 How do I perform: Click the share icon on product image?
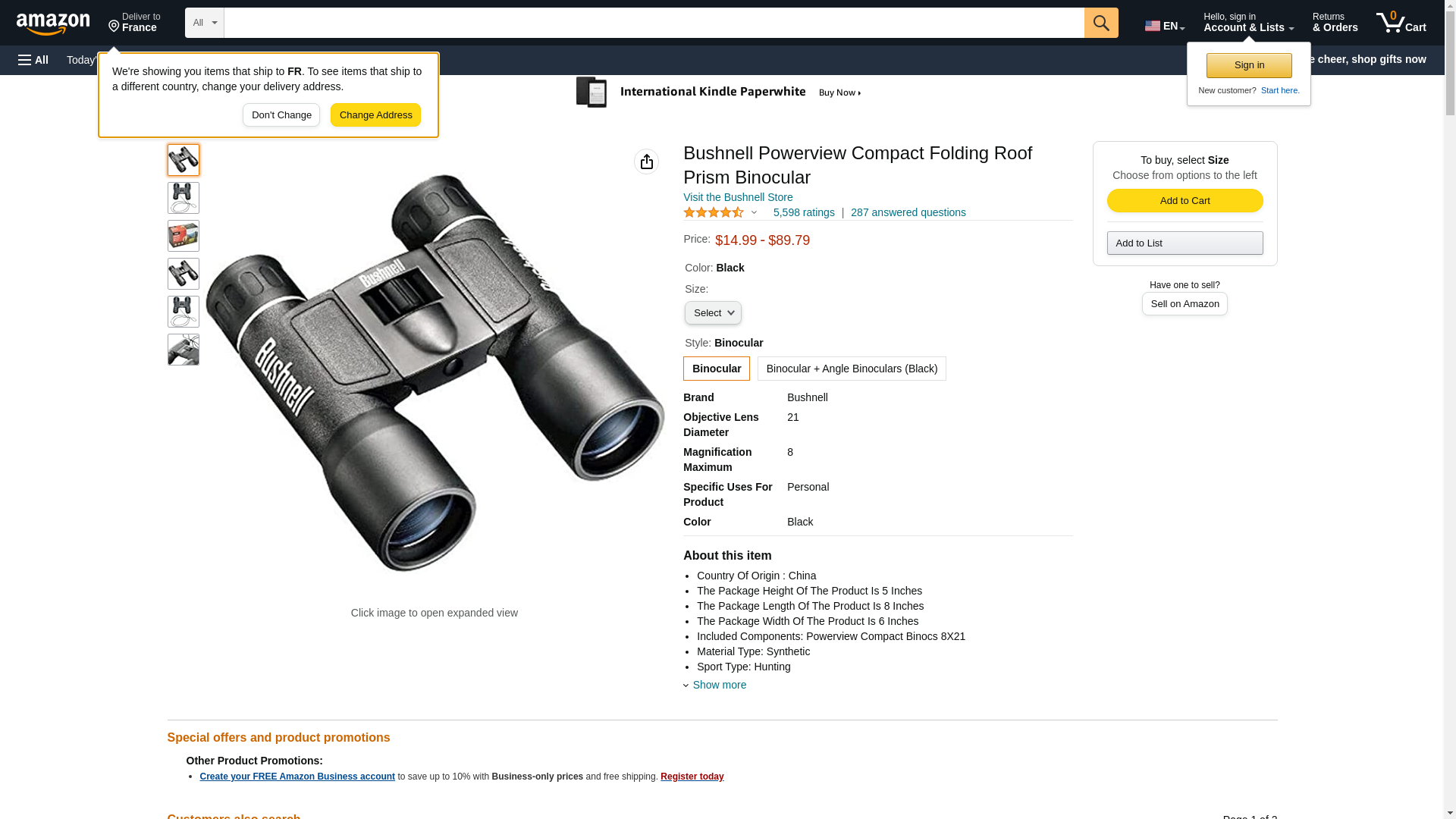[x=646, y=162]
